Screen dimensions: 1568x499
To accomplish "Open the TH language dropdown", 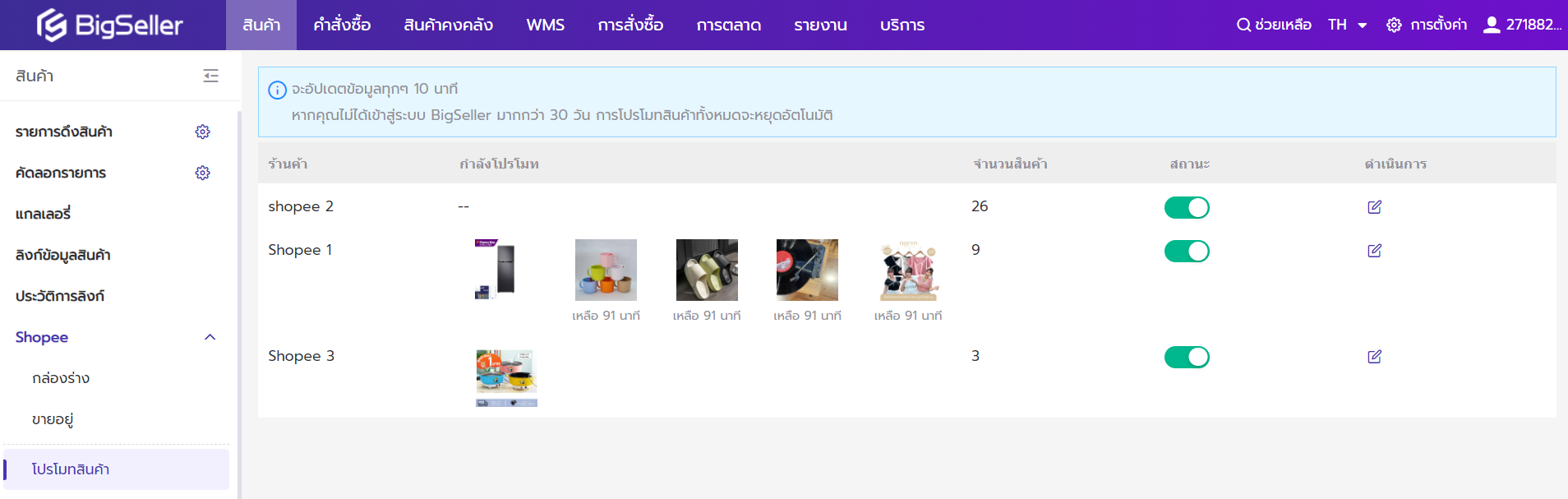I will pyautogui.click(x=1347, y=25).
